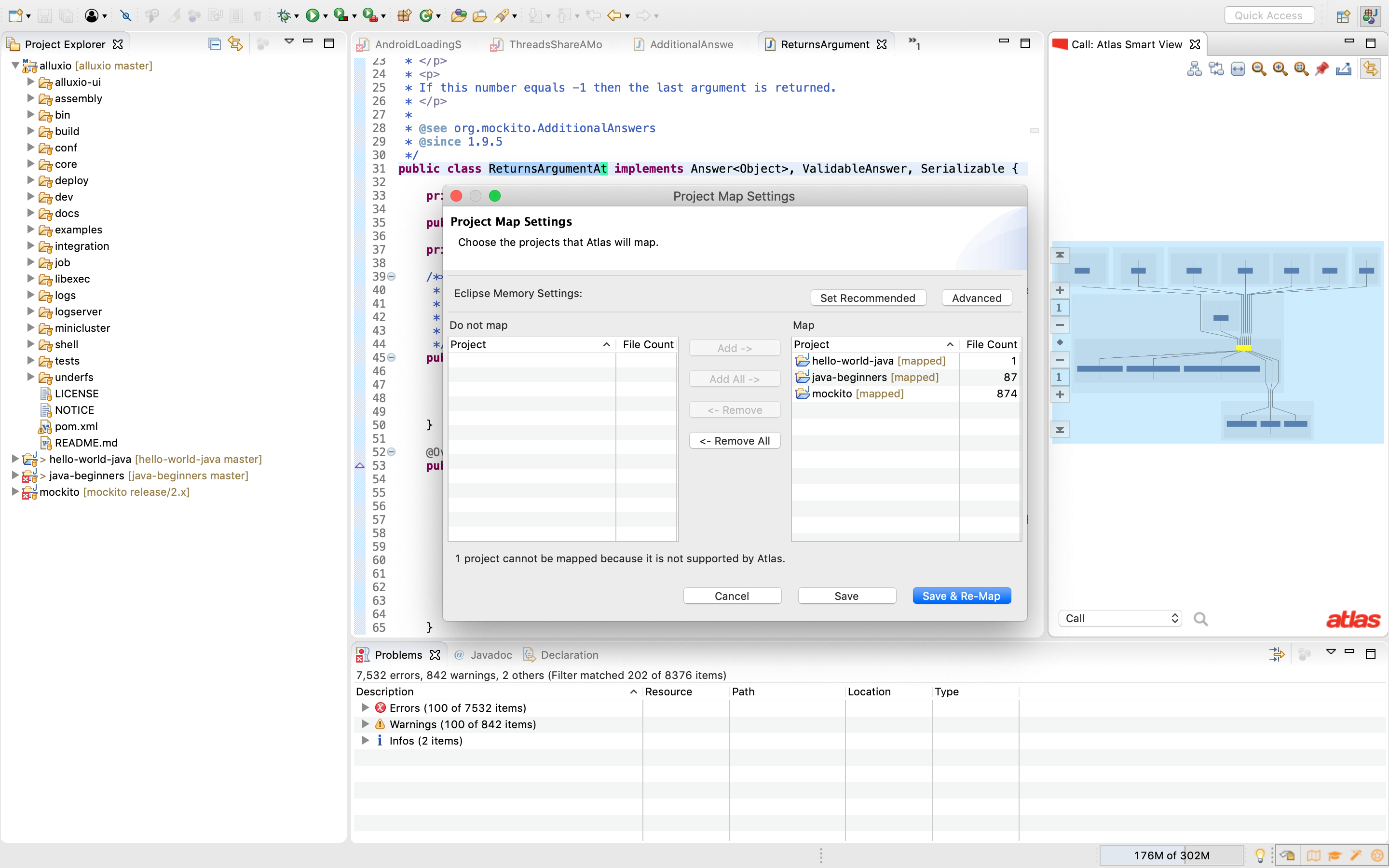Click the Atlas fit-width icon
The width and height of the screenshot is (1389, 868).
(1238, 69)
